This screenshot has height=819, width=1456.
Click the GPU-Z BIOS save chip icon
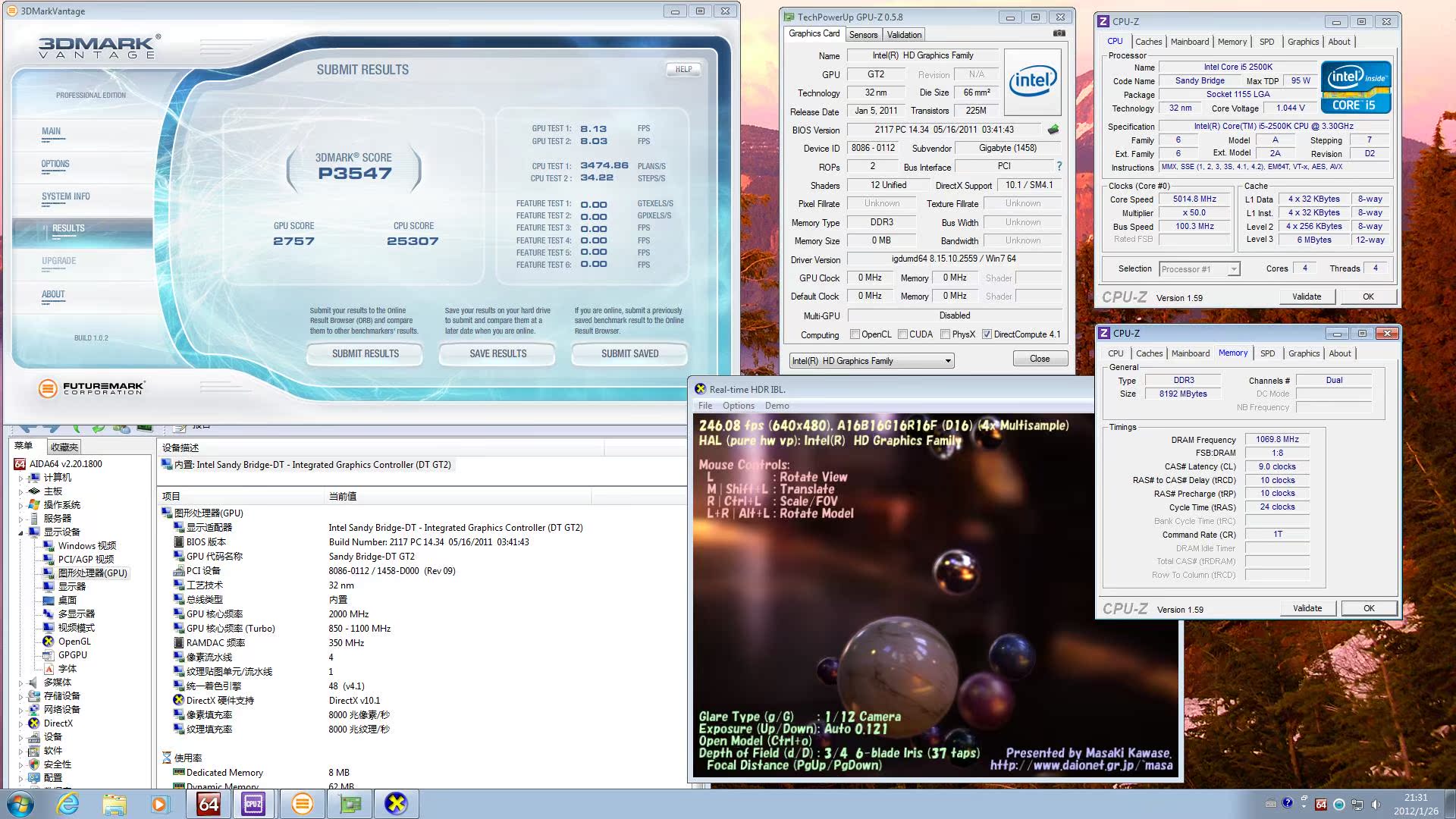click(x=1053, y=130)
